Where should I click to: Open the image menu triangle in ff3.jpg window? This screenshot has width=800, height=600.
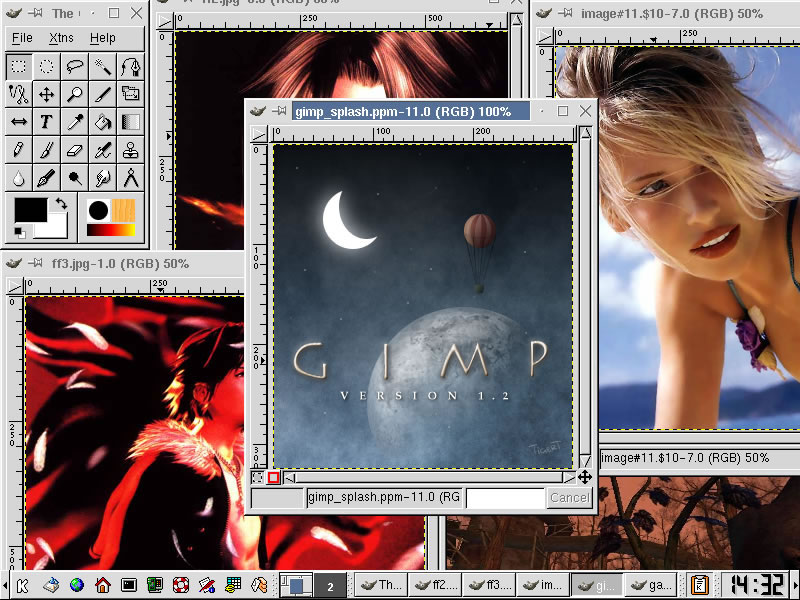coord(15,286)
